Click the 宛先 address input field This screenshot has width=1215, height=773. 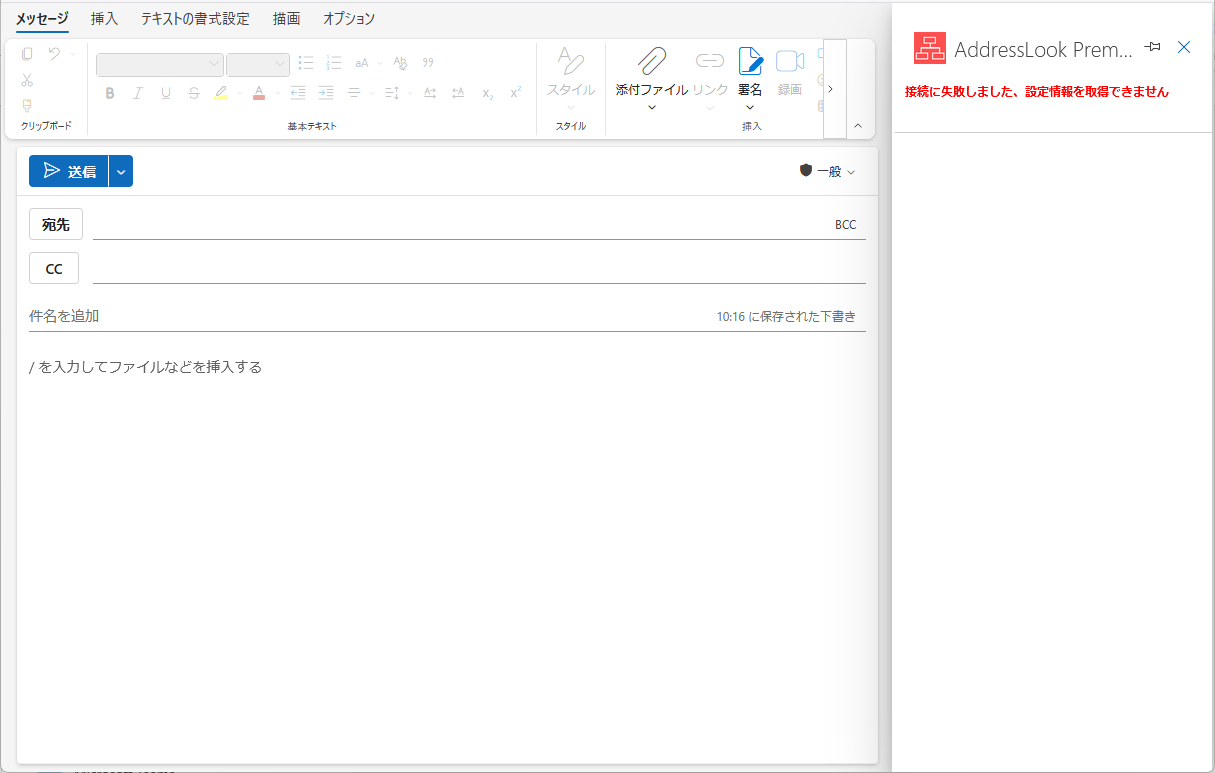(460, 225)
